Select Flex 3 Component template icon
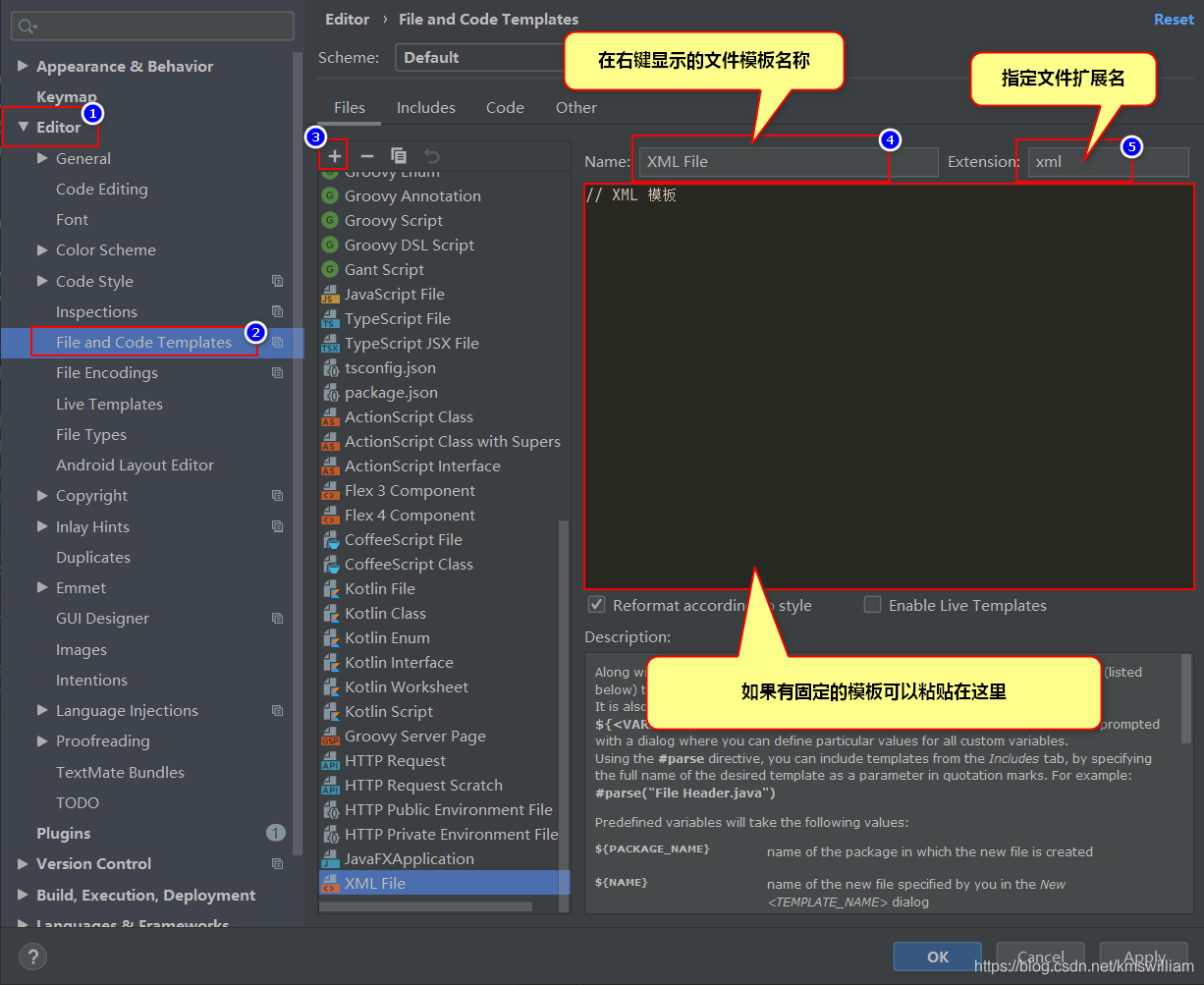This screenshot has height=985, width=1204. [x=330, y=490]
